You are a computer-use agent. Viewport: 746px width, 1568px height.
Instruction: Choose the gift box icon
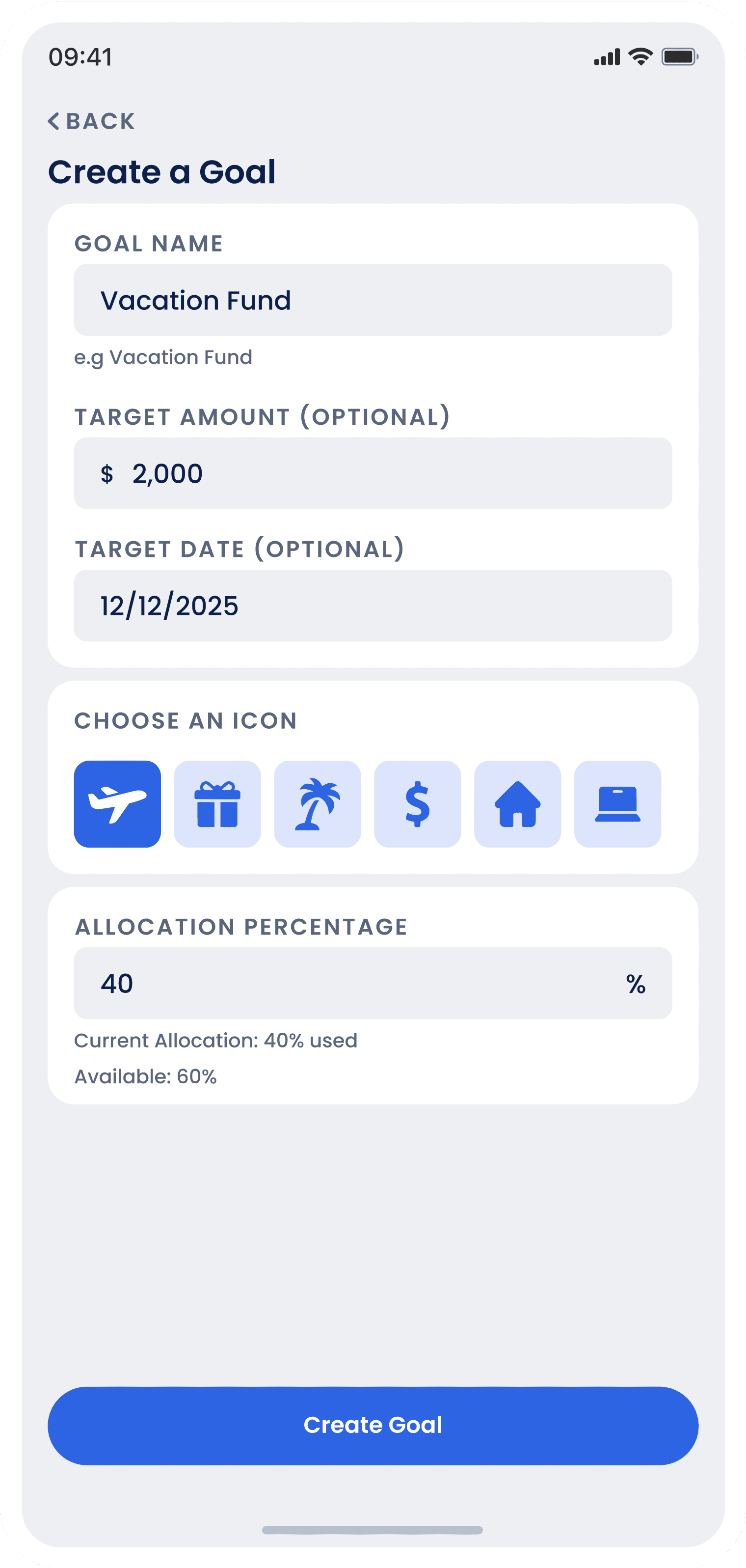pos(217,803)
